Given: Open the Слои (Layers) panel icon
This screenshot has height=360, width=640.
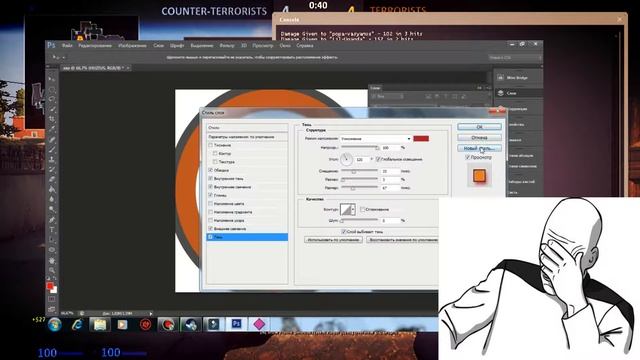Looking at the screenshot, I should [500, 93].
